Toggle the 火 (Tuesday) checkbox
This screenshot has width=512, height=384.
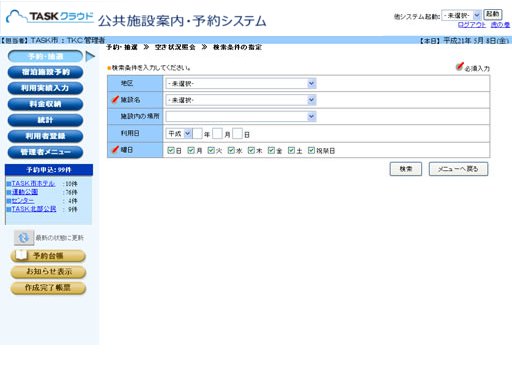[211, 150]
